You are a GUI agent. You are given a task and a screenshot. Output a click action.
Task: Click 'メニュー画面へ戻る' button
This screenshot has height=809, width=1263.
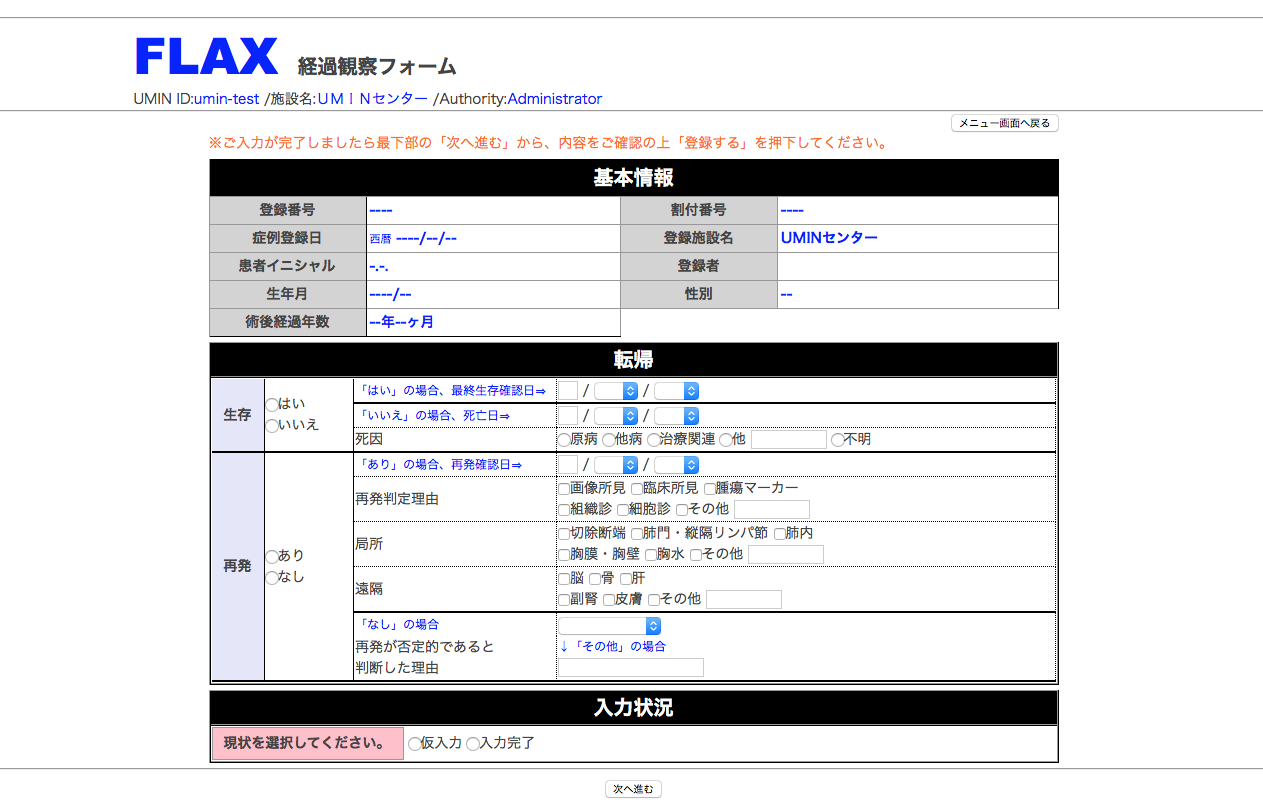[1004, 123]
